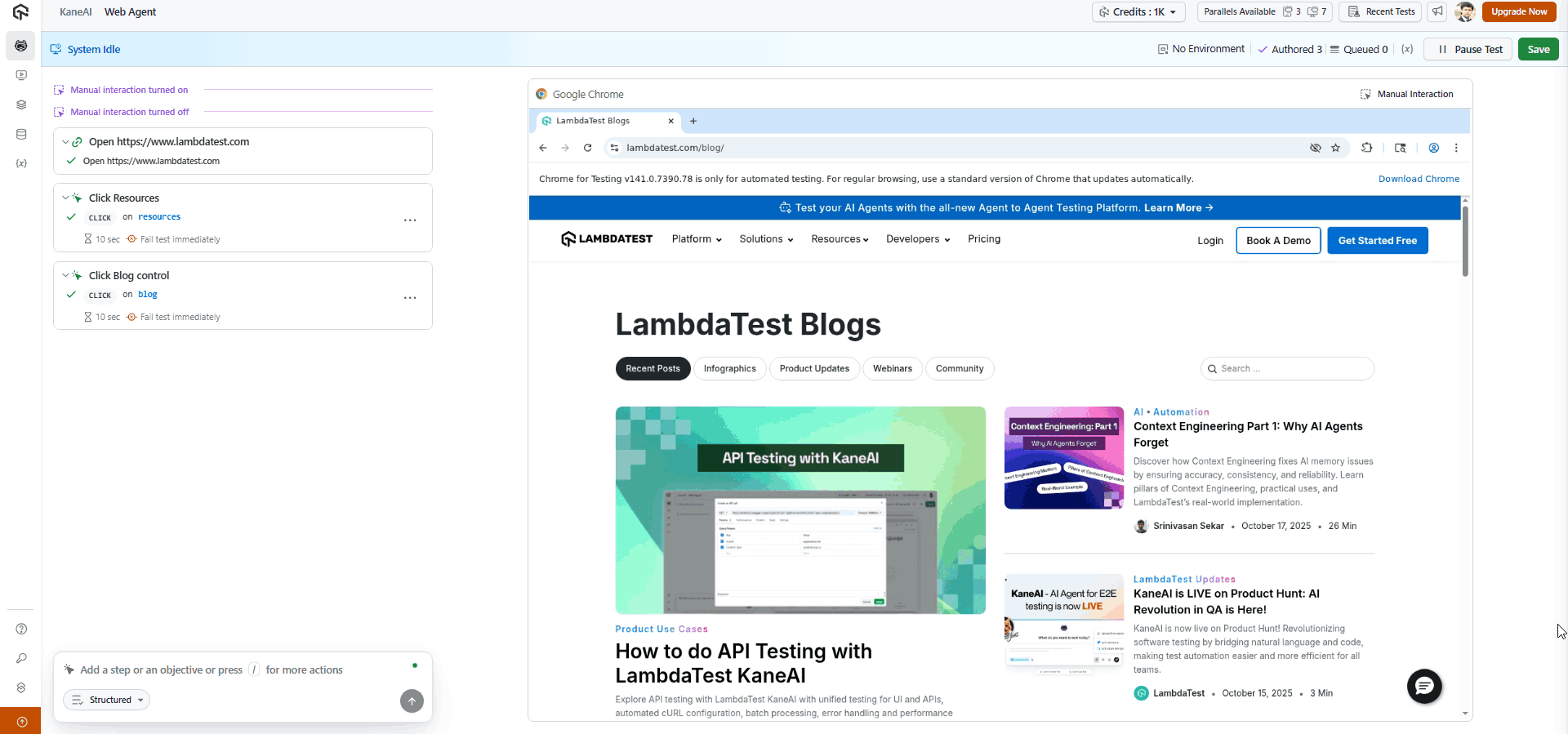Image resolution: width=1568 pixels, height=734 pixels.
Task: Click the announcements megaphone icon
Action: pos(1437,11)
